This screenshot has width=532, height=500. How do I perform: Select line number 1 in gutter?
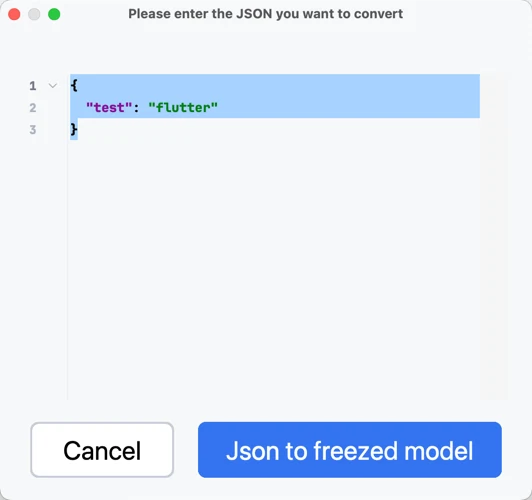(33, 86)
